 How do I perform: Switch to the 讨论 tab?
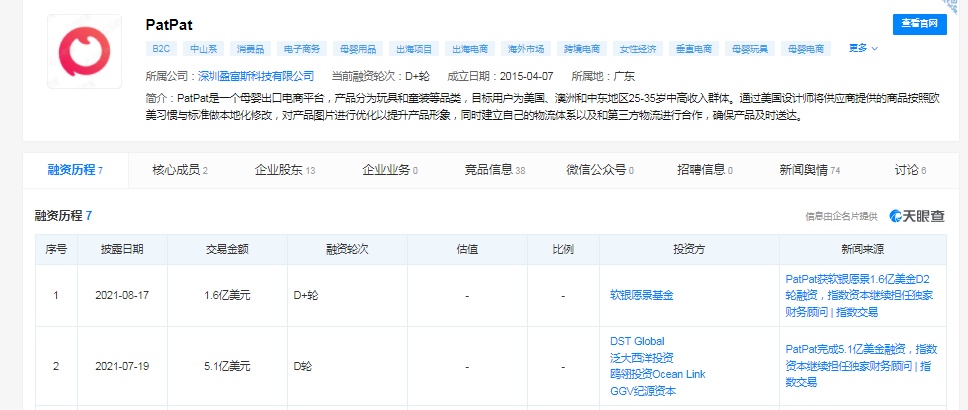[x=910, y=170]
